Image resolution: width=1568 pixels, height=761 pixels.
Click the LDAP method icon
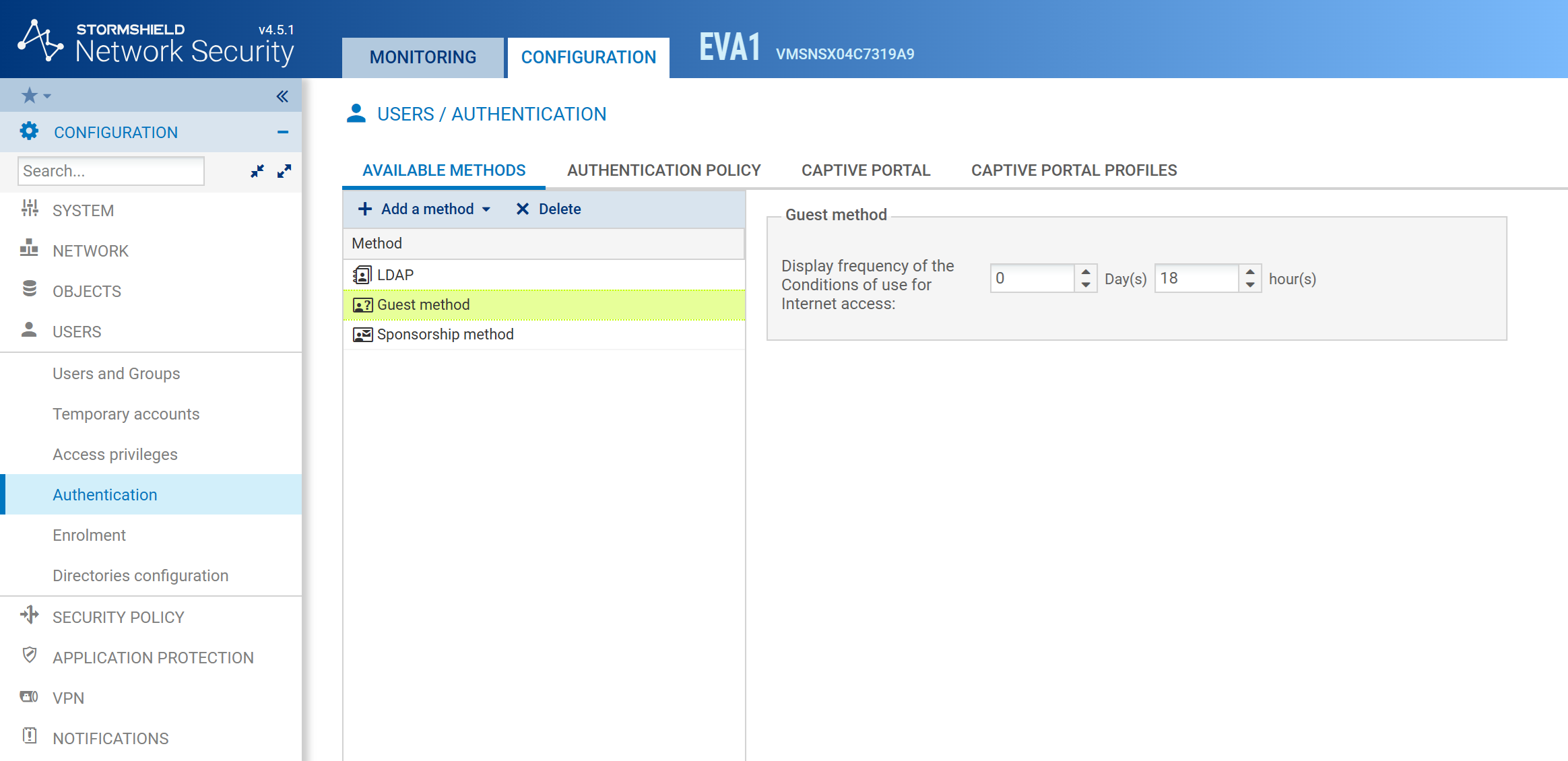pos(362,275)
